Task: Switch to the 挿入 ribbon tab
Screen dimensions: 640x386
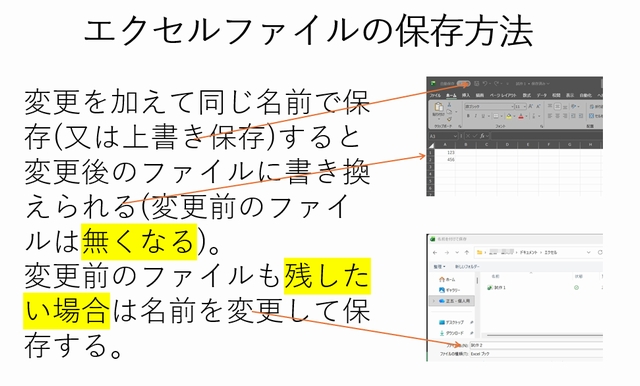Action: point(466,95)
